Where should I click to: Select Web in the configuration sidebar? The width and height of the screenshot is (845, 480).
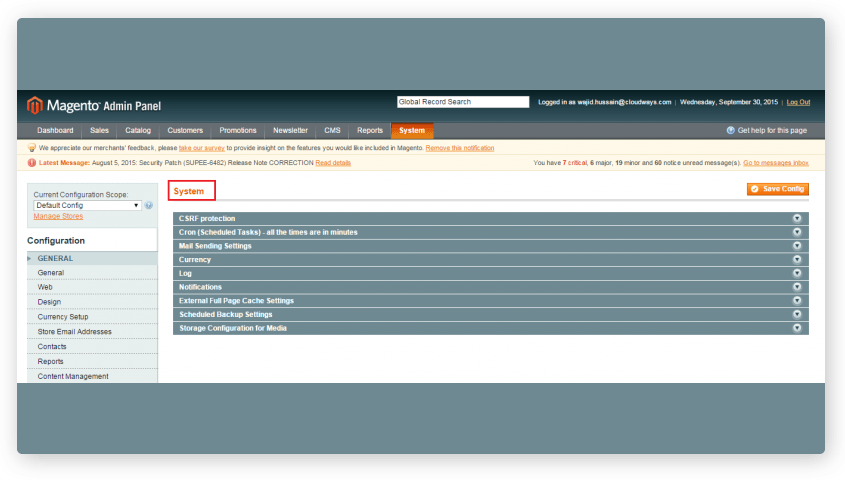(45, 287)
